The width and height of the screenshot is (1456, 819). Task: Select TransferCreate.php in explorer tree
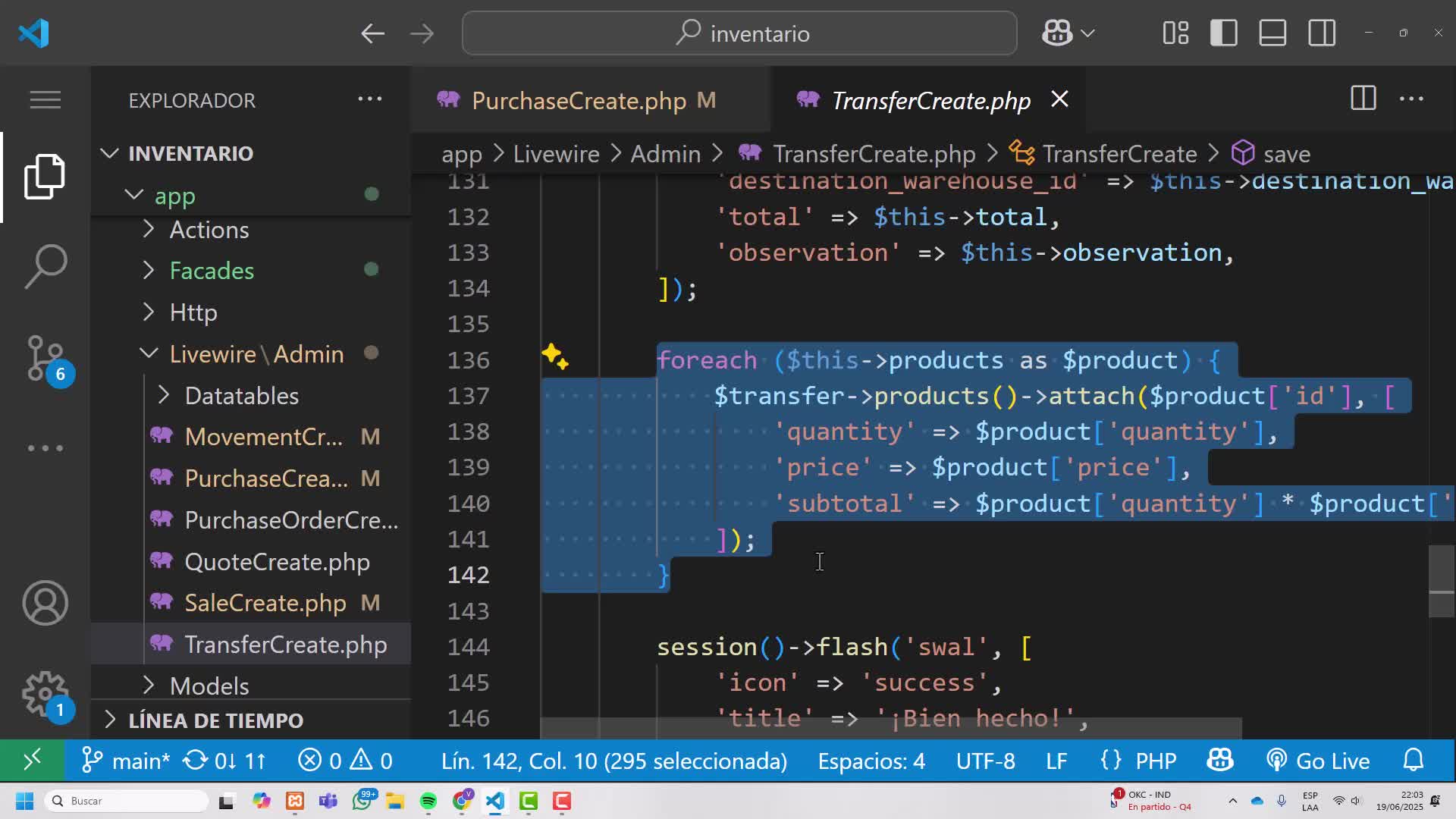tap(285, 645)
